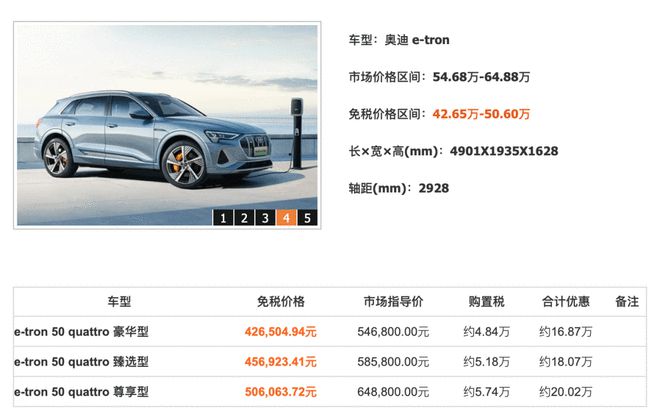The image size is (660, 420).
Task: Click the 备注 column header
Action: pos(627,302)
